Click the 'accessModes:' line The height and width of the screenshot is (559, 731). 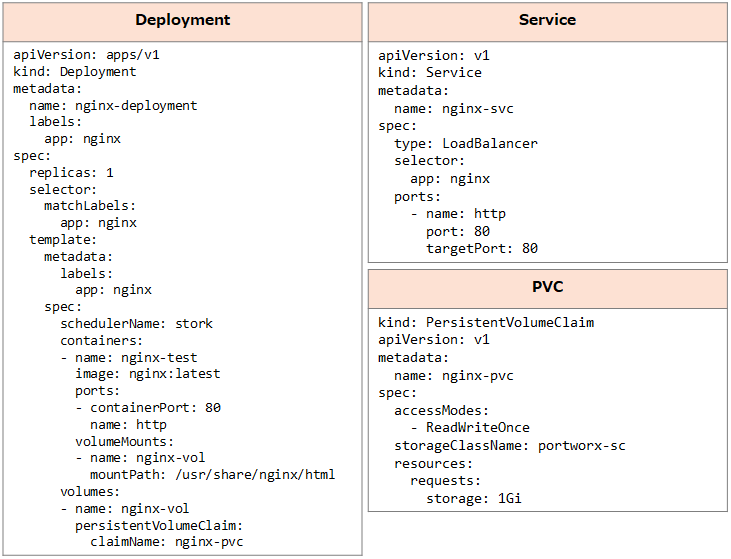[441, 411]
